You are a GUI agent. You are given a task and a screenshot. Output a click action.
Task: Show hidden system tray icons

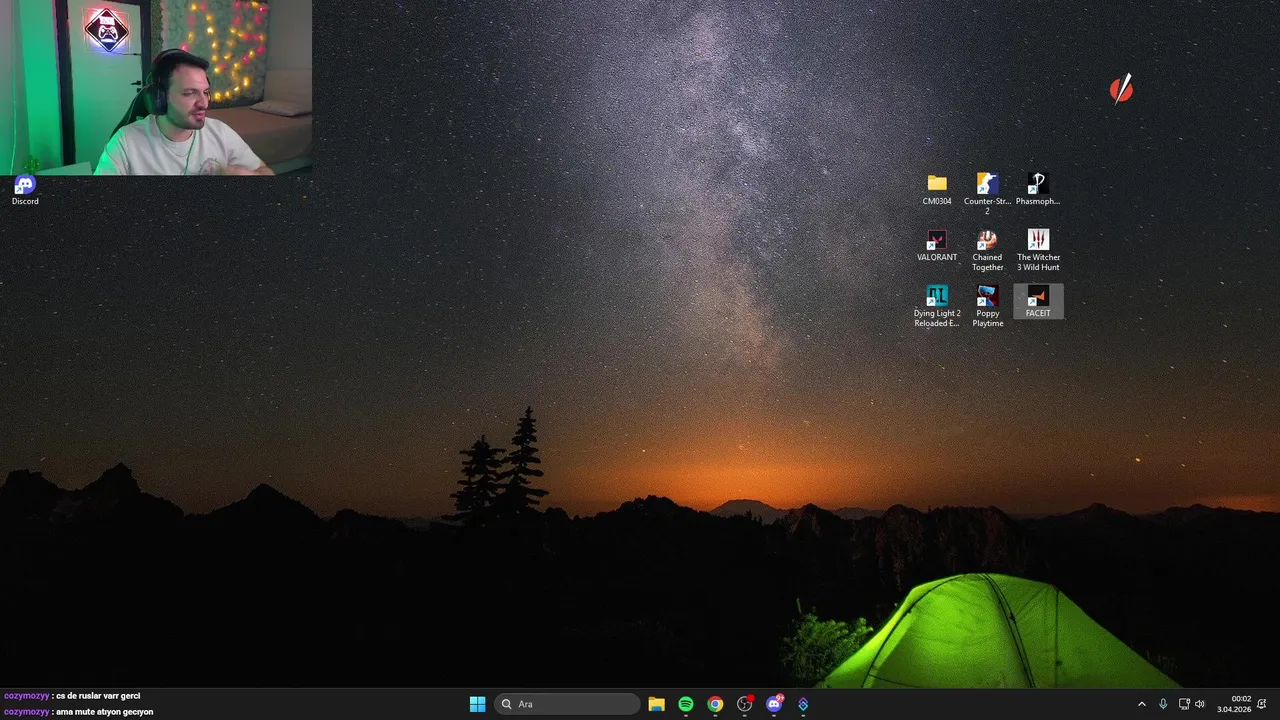coord(1142,704)
